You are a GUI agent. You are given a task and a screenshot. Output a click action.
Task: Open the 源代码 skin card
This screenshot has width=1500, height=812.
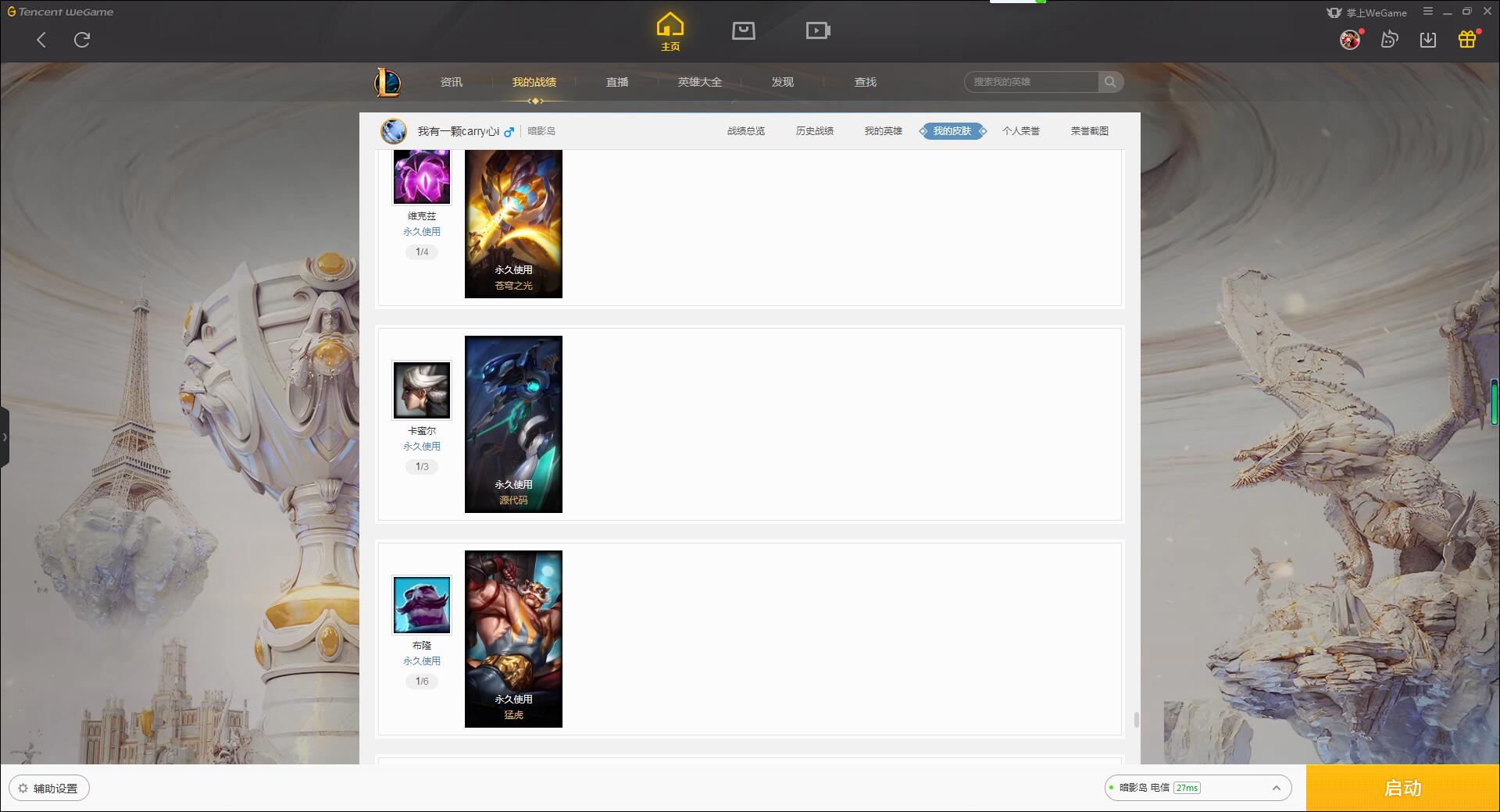[513, 424]
